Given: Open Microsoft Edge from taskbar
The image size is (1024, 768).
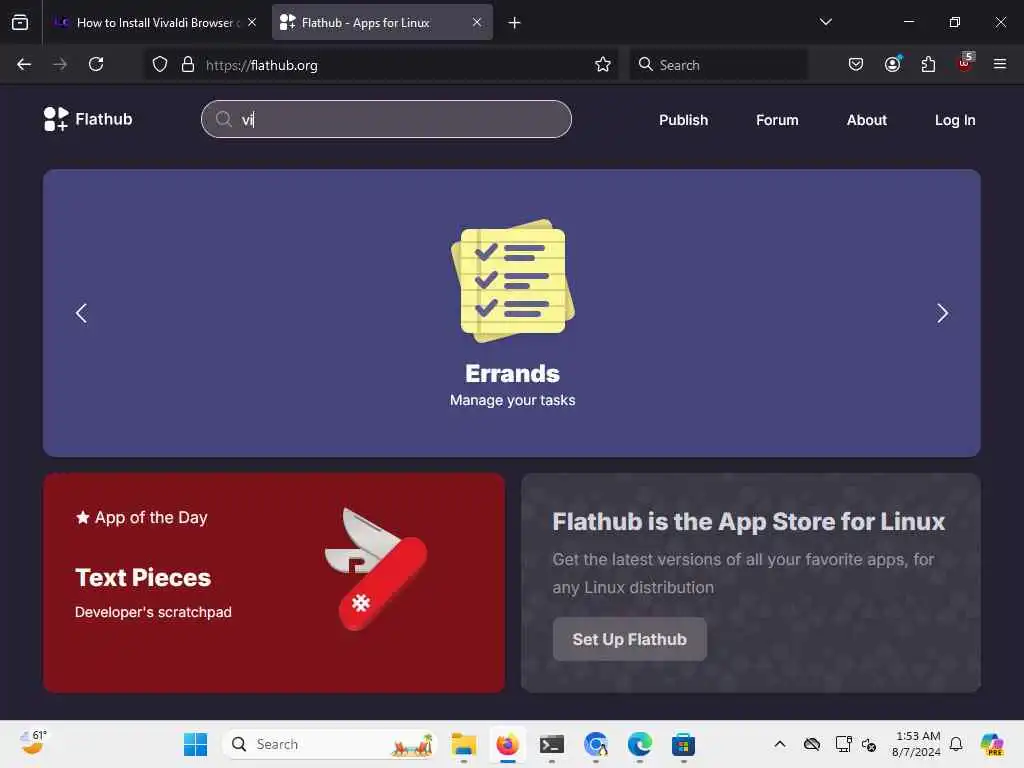Looking at the screenshot, I should pyautogui.click(x=639, y=744).
